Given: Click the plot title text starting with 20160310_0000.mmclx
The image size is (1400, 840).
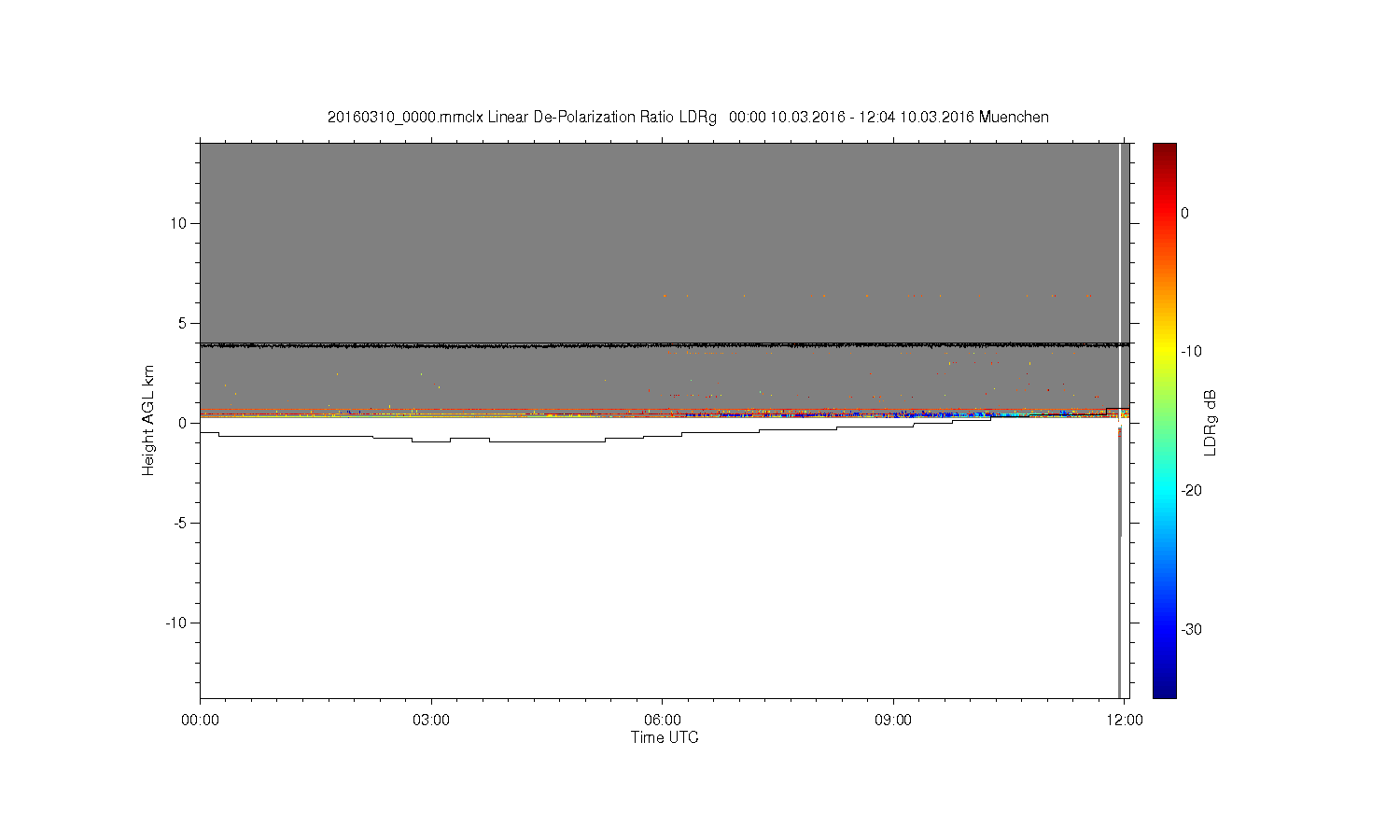Looking at the screenshot, I should click(688, 117).
